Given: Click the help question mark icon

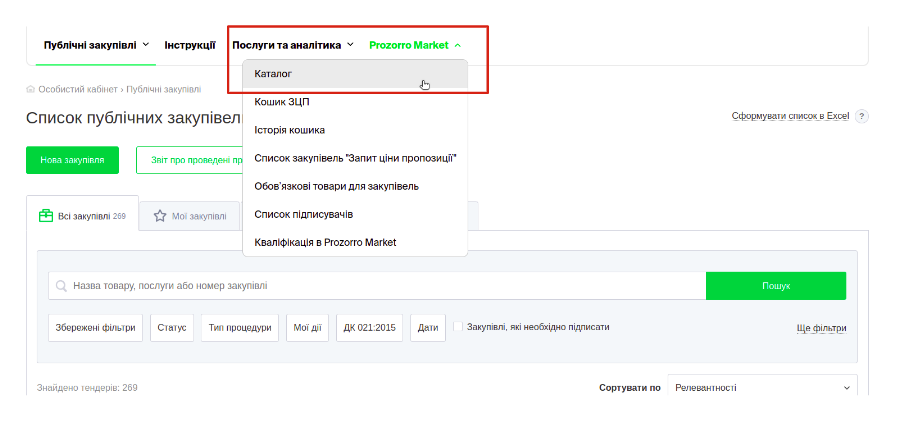Looking at the screenshot, I should click(x=861, y=116).
